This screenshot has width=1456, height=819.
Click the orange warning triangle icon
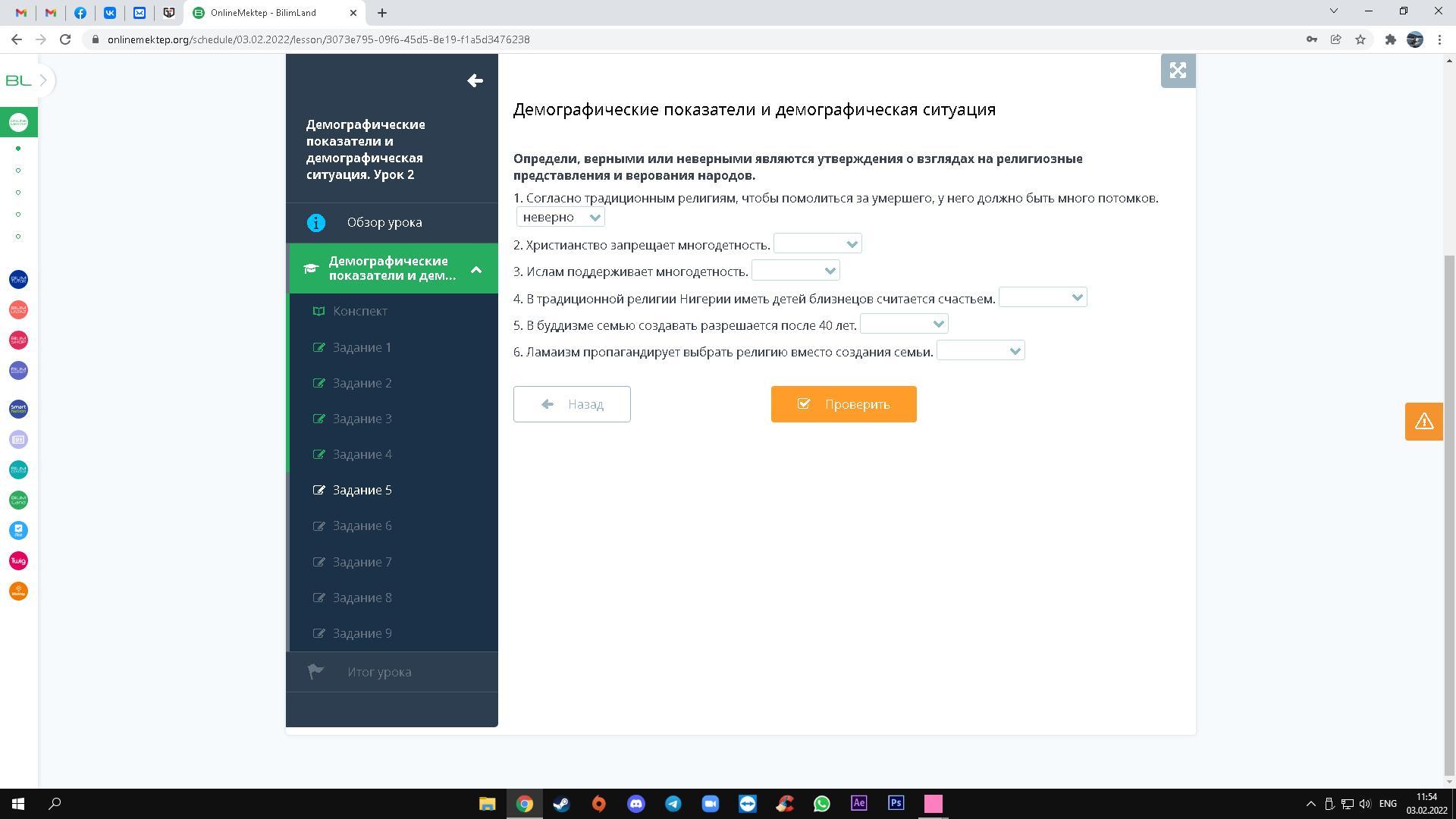click(x=1423, y=422)
